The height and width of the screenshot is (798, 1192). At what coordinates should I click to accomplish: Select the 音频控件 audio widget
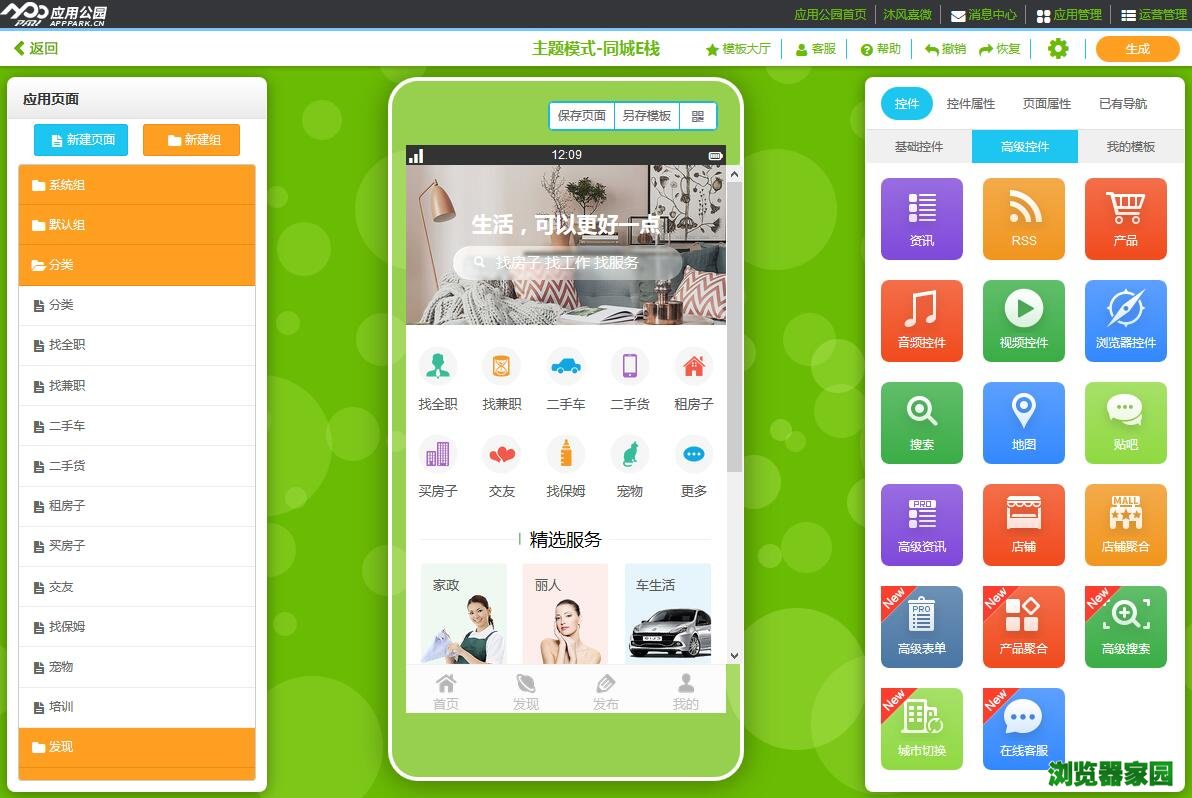pyautogui.click(x=921, y=321)
